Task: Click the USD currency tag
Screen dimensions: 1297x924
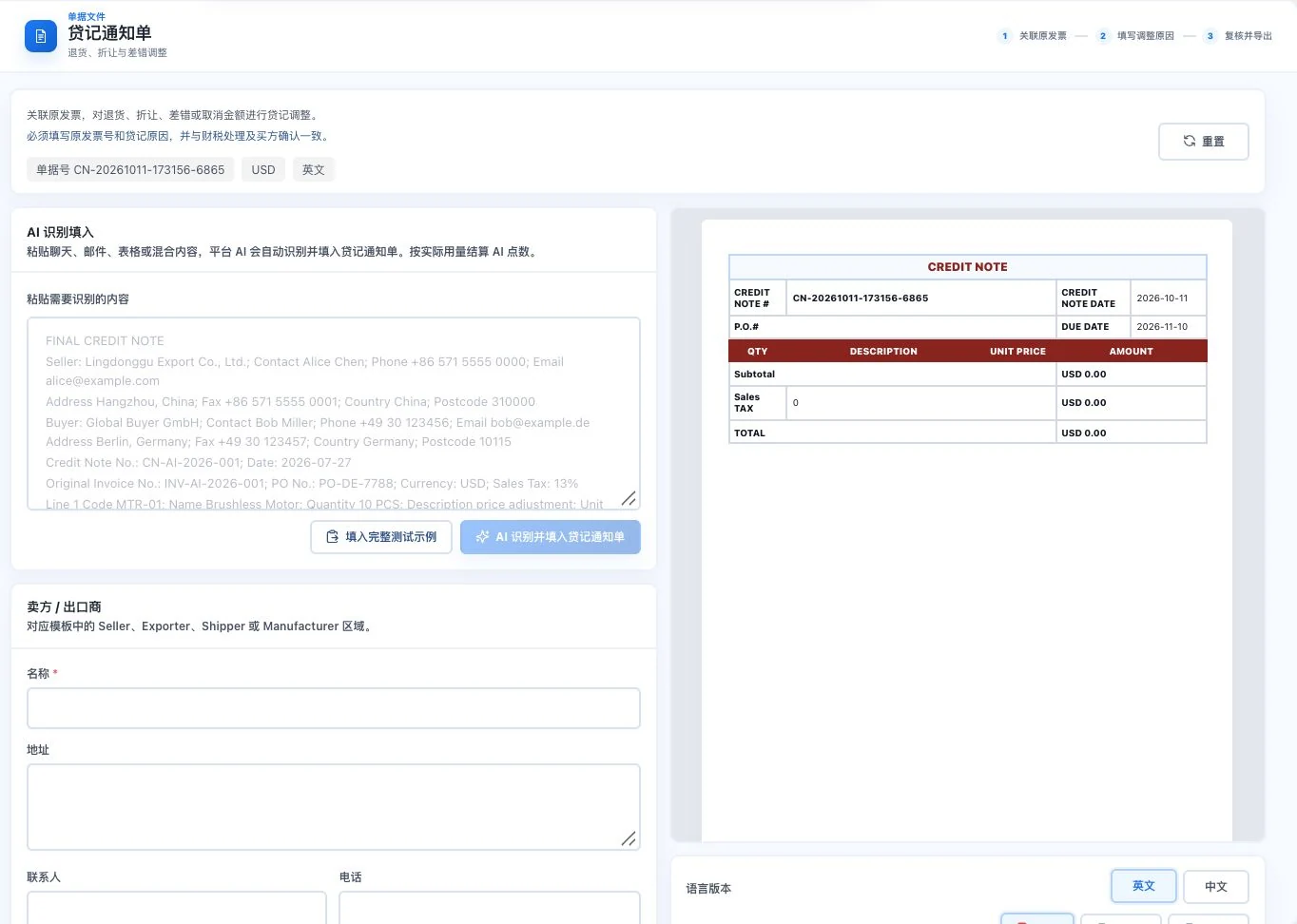Action: [x=263, y=170]
